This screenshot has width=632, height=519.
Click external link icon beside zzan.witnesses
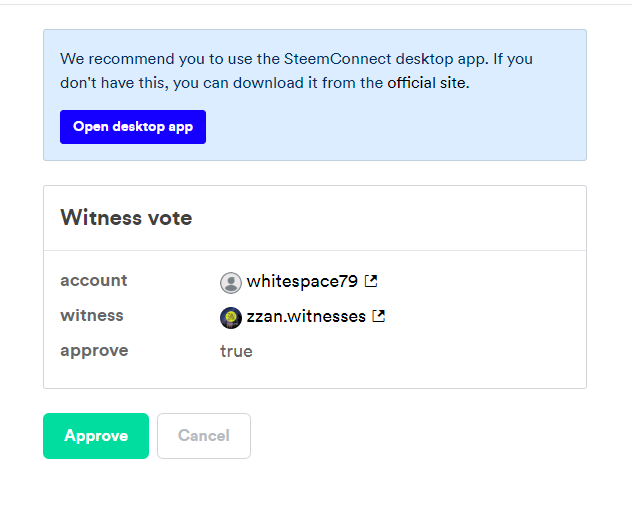tap(379, 316)
